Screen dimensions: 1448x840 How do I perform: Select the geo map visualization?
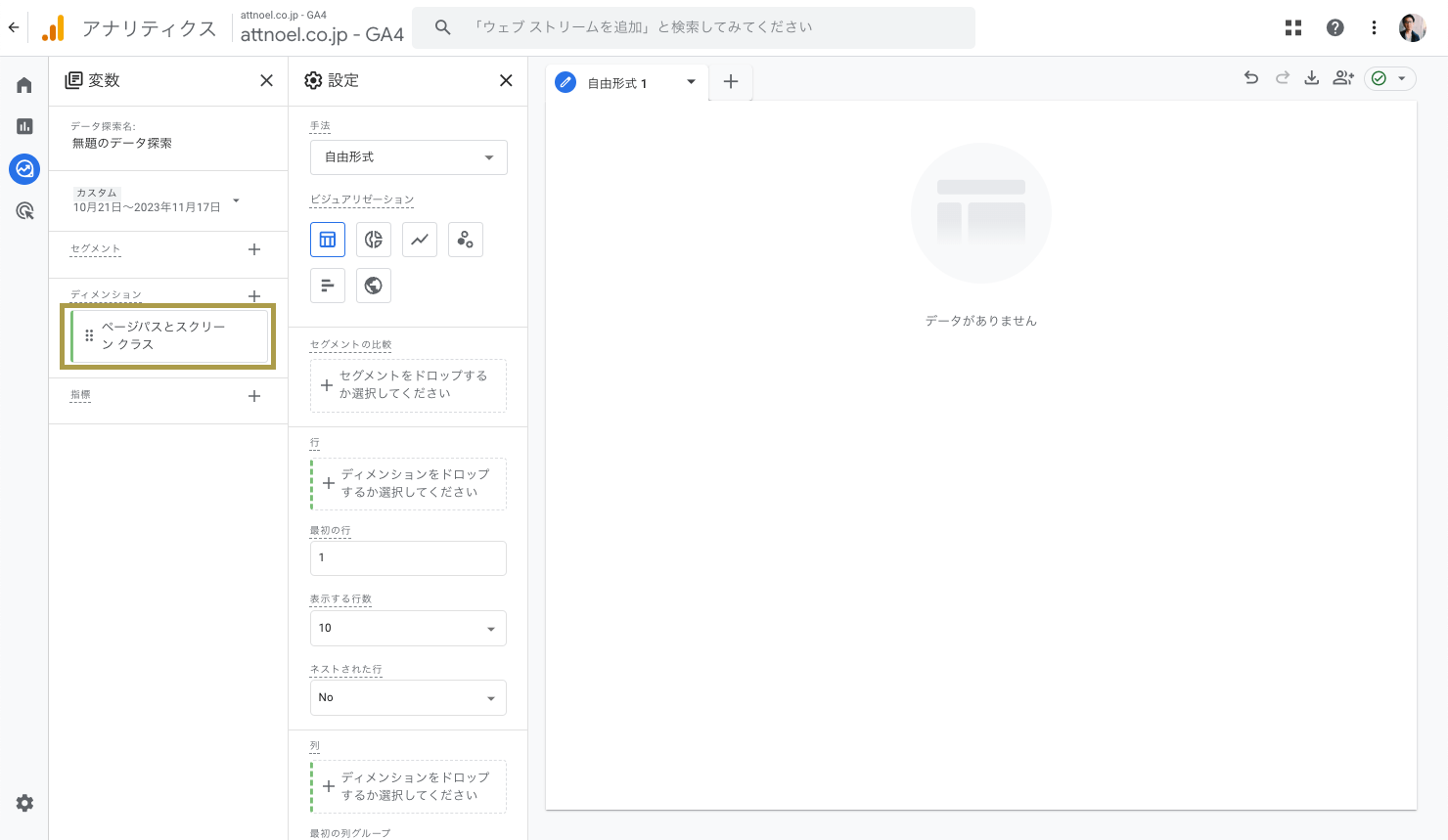point(374,286)
